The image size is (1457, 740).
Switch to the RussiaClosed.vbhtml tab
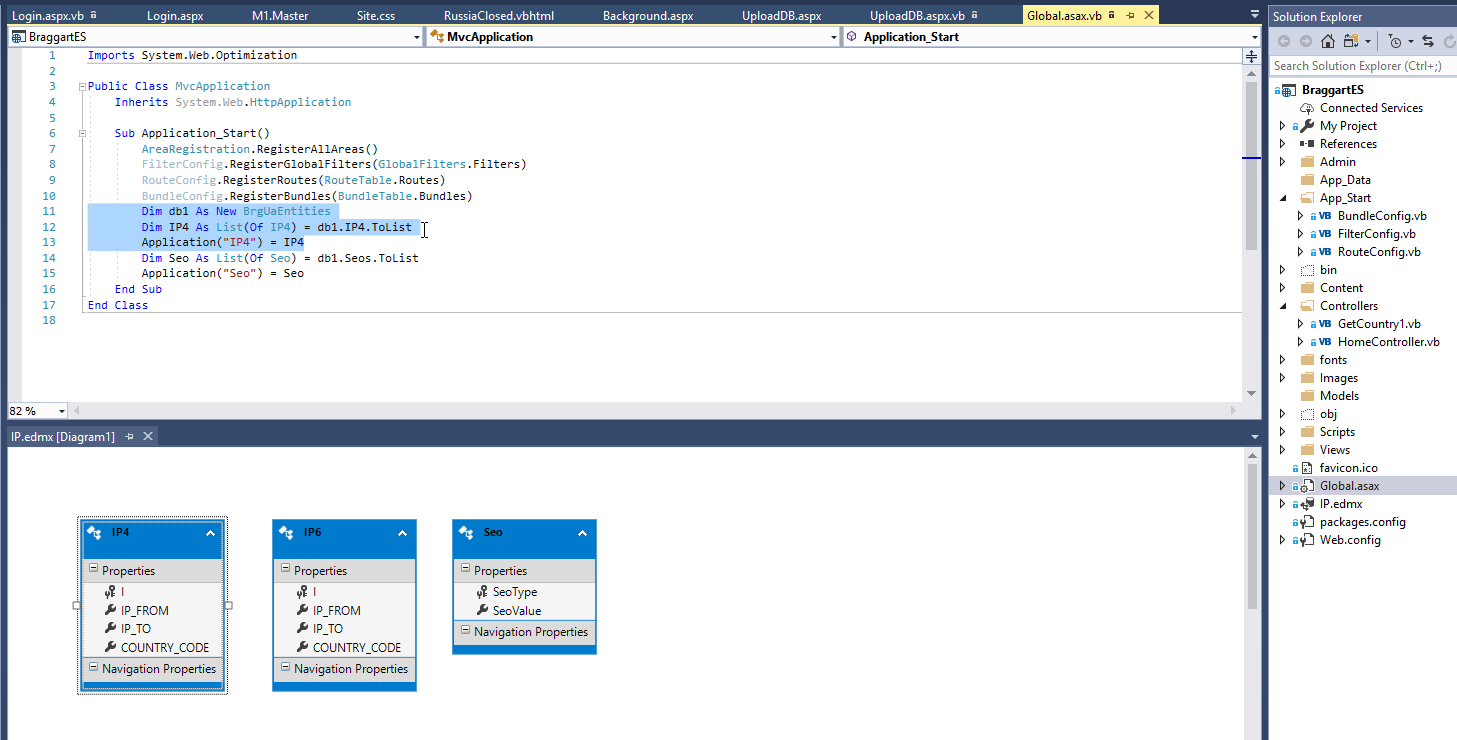pyautogui.click(x=499, y=16)
